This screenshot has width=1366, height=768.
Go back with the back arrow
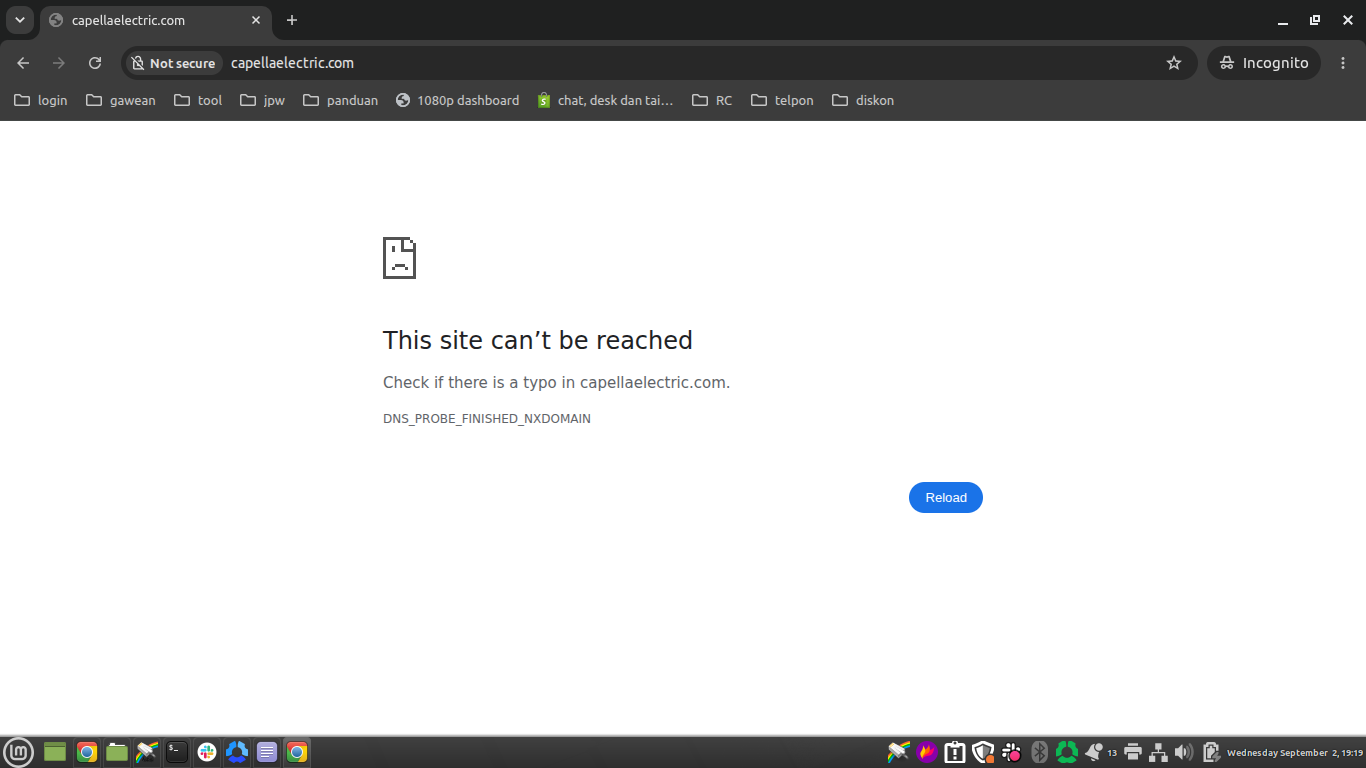[23, 63]
